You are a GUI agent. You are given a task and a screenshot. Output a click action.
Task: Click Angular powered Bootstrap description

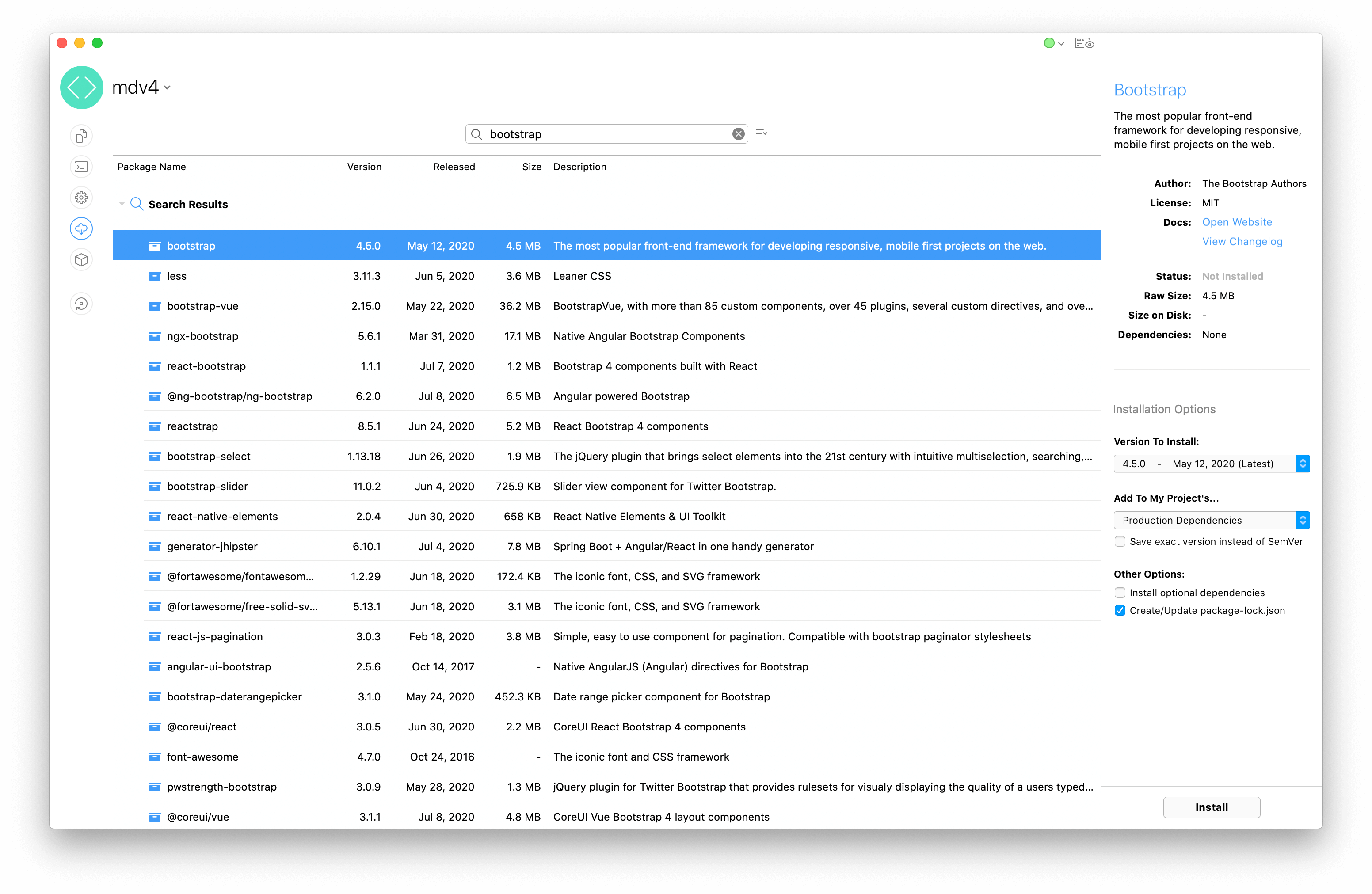click(x=621, y=396)
